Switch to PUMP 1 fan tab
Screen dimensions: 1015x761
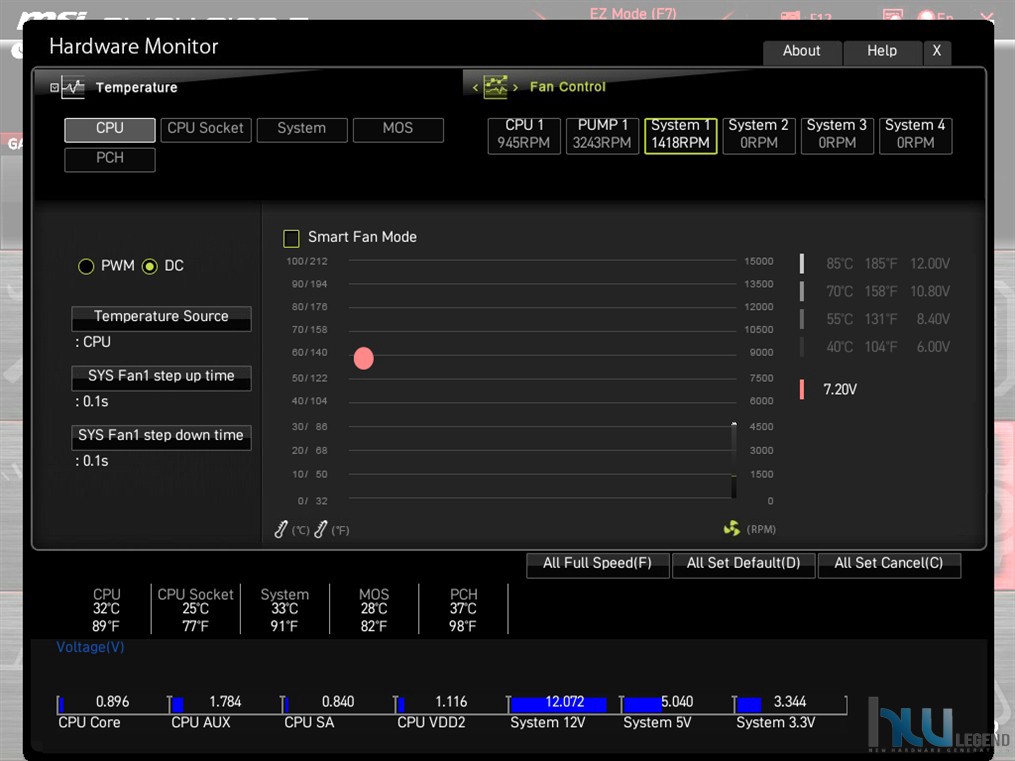point(602,135)
